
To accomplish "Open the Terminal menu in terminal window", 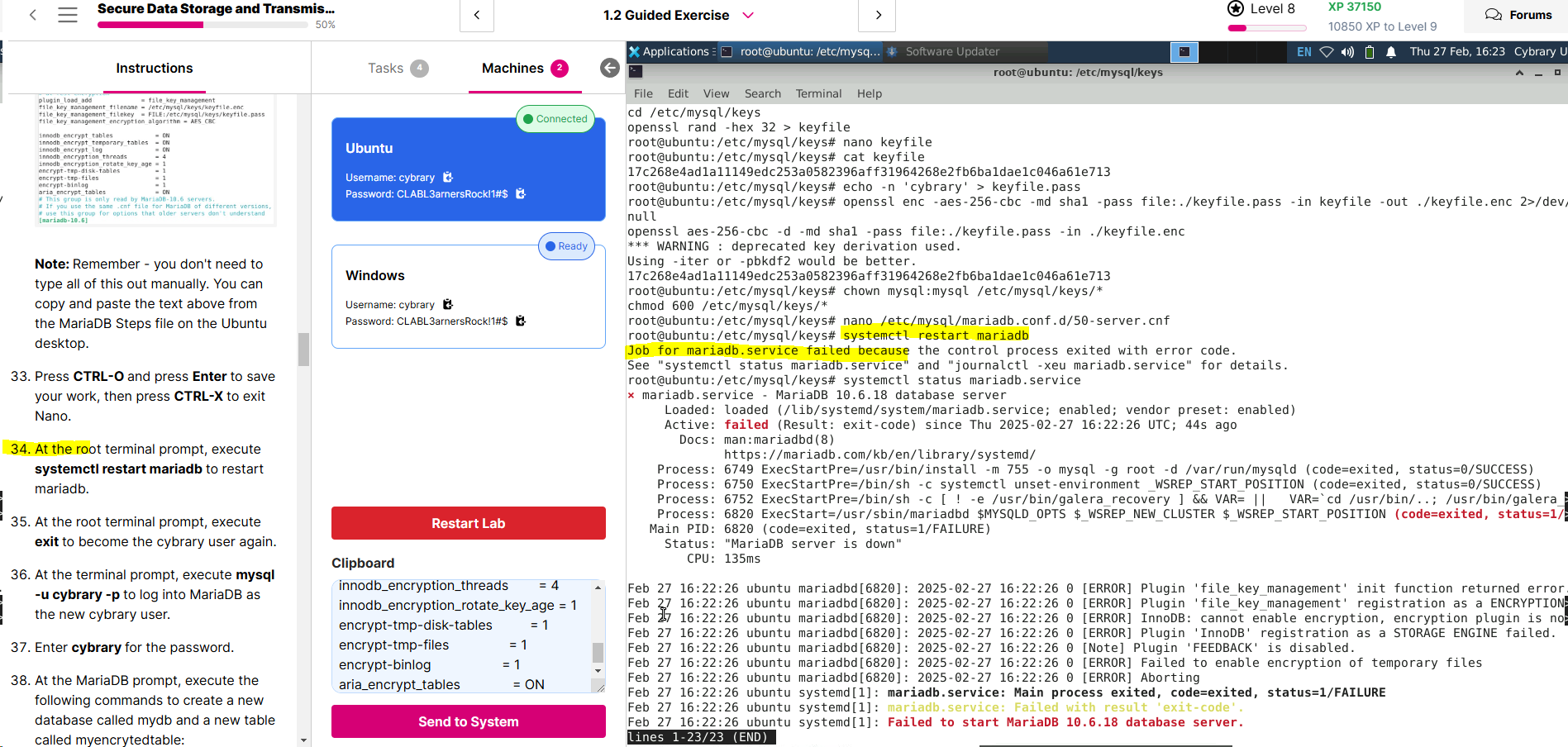I will pos(818,94).
